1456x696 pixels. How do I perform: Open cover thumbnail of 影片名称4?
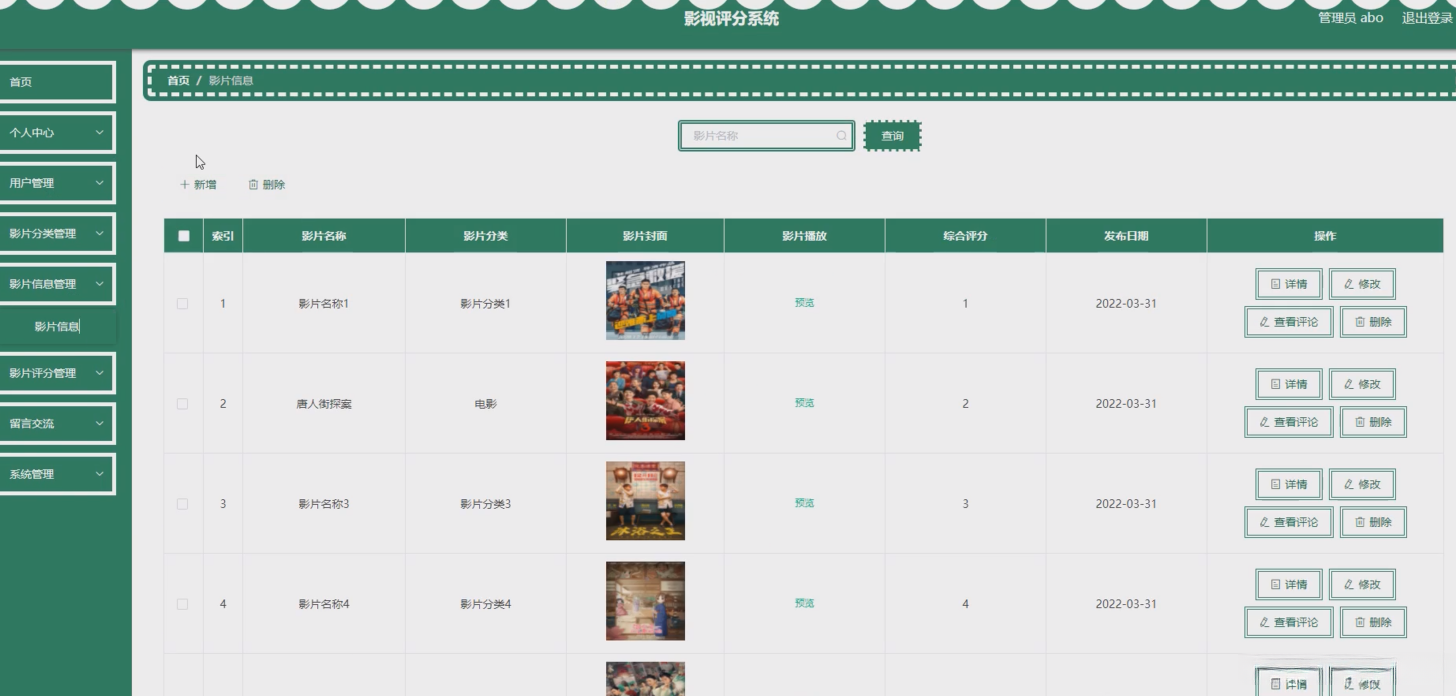pos(645,601)
